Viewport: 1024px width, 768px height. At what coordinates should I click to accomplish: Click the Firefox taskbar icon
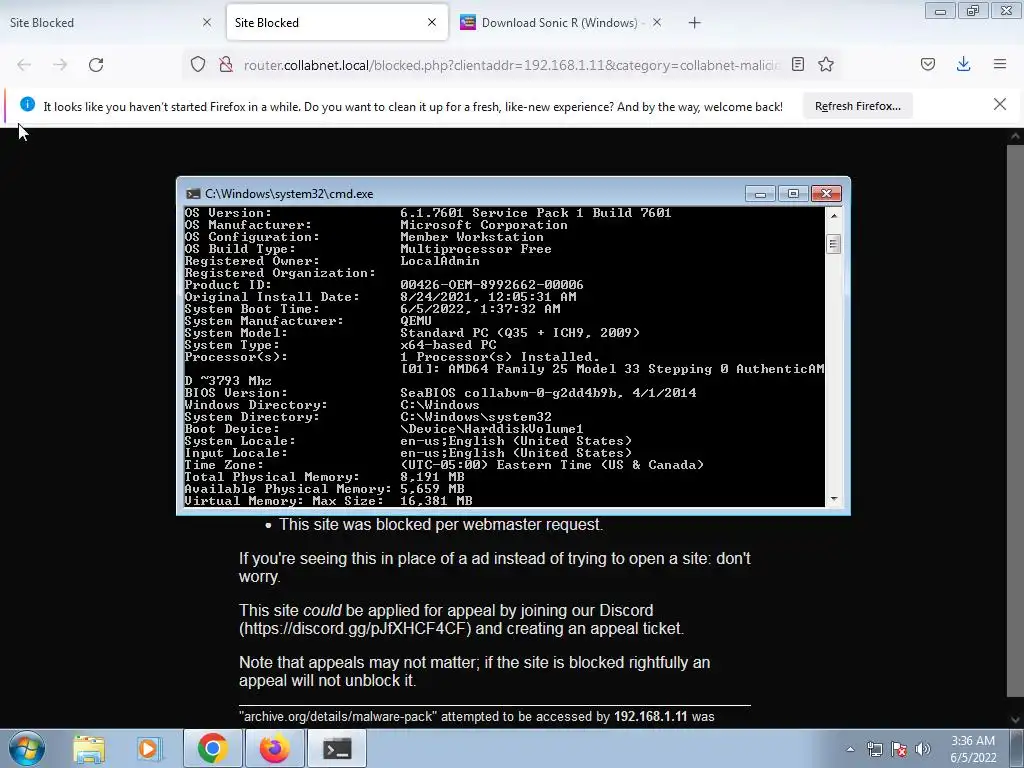tap(275, 748)
